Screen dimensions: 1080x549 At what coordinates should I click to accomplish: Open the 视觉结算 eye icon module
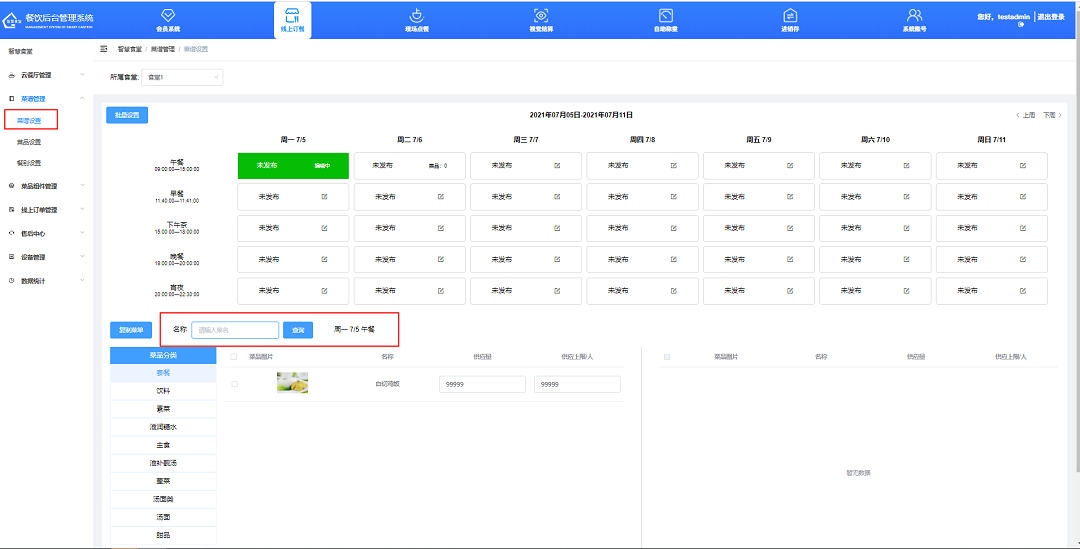coord(541,16)
